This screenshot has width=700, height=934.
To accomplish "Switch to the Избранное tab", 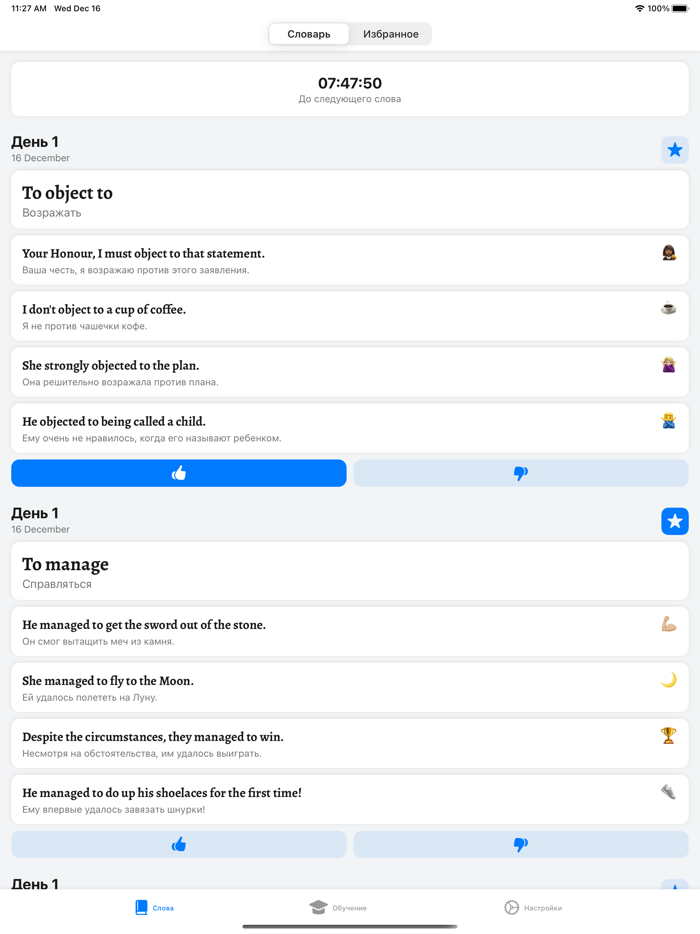I will pyautogui.click(x=389, y=33).
